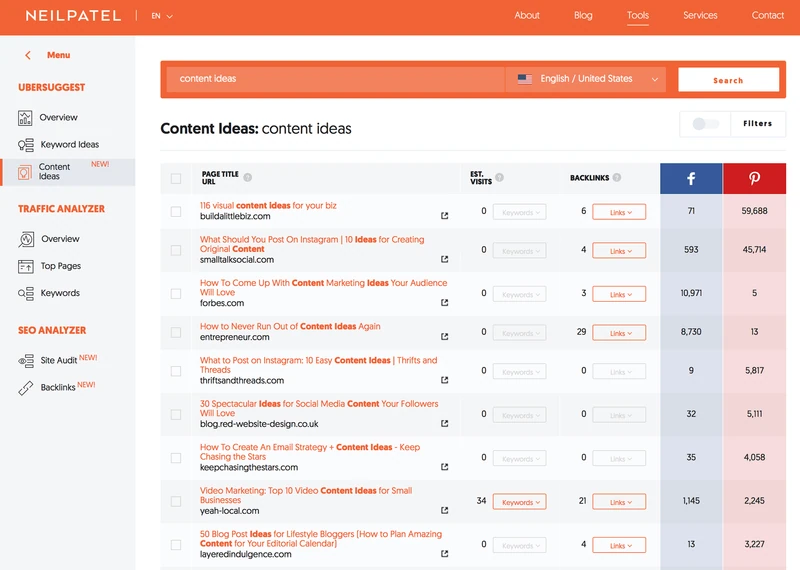Click the 59,688 Pinterest shares cell

click(x=754, y=211)
